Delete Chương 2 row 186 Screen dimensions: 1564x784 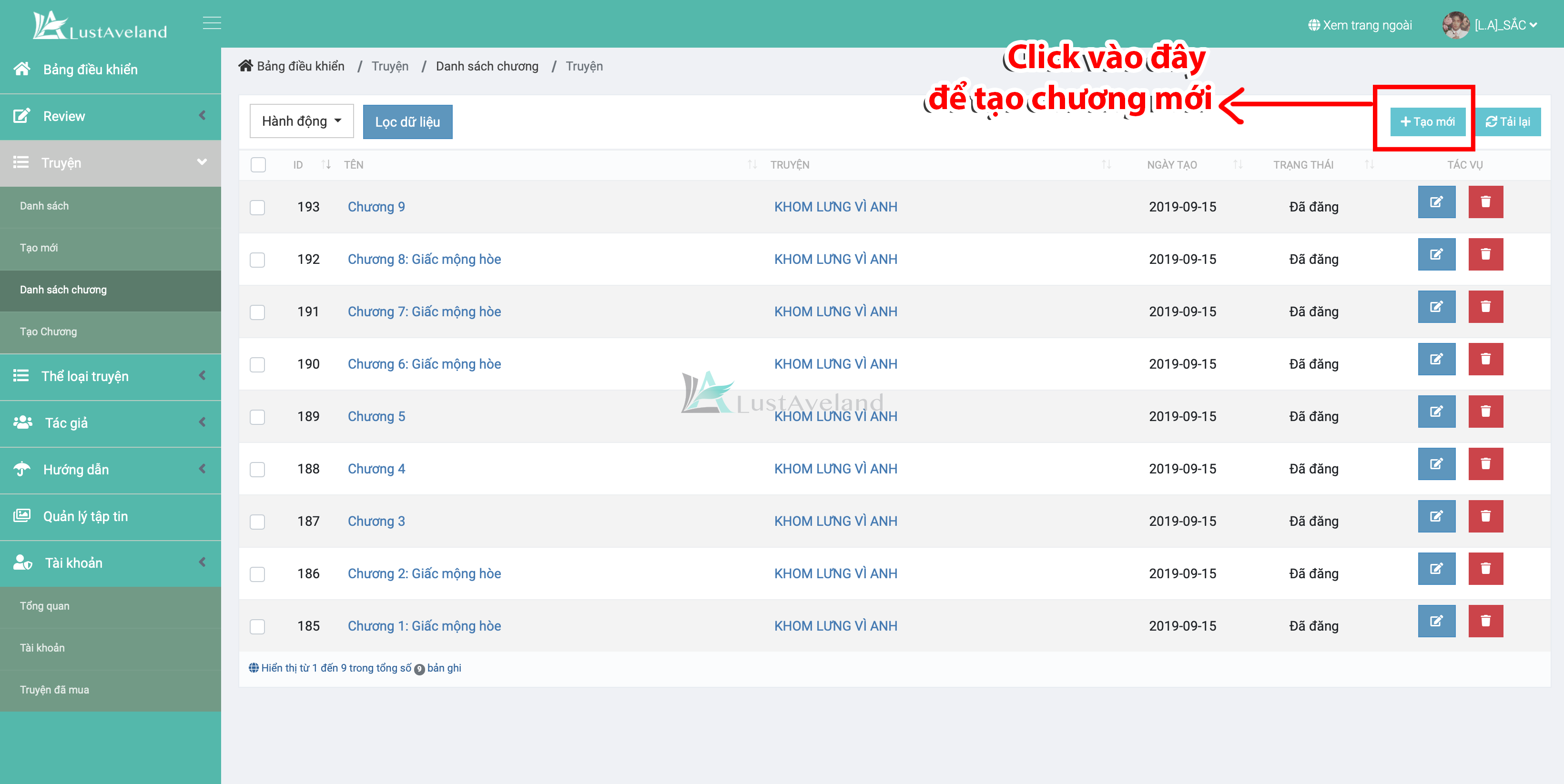(x=1486, y=569)
